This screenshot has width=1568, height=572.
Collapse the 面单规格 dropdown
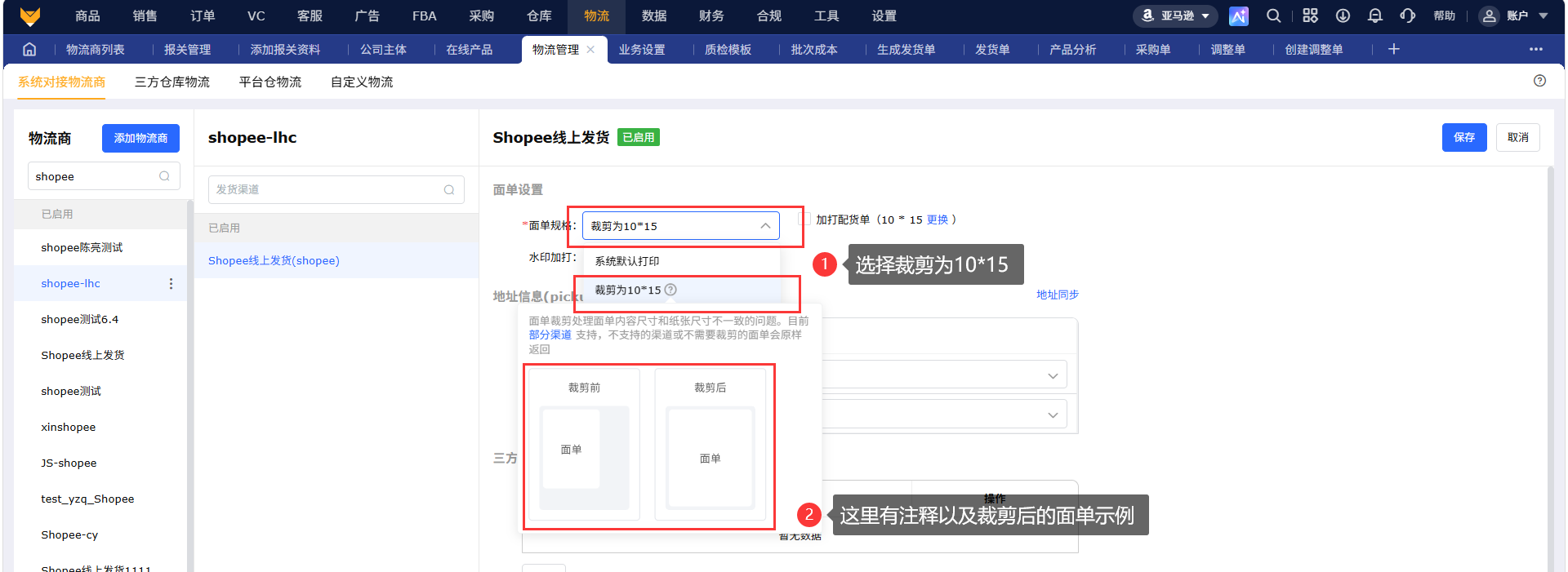click(765, 226)
